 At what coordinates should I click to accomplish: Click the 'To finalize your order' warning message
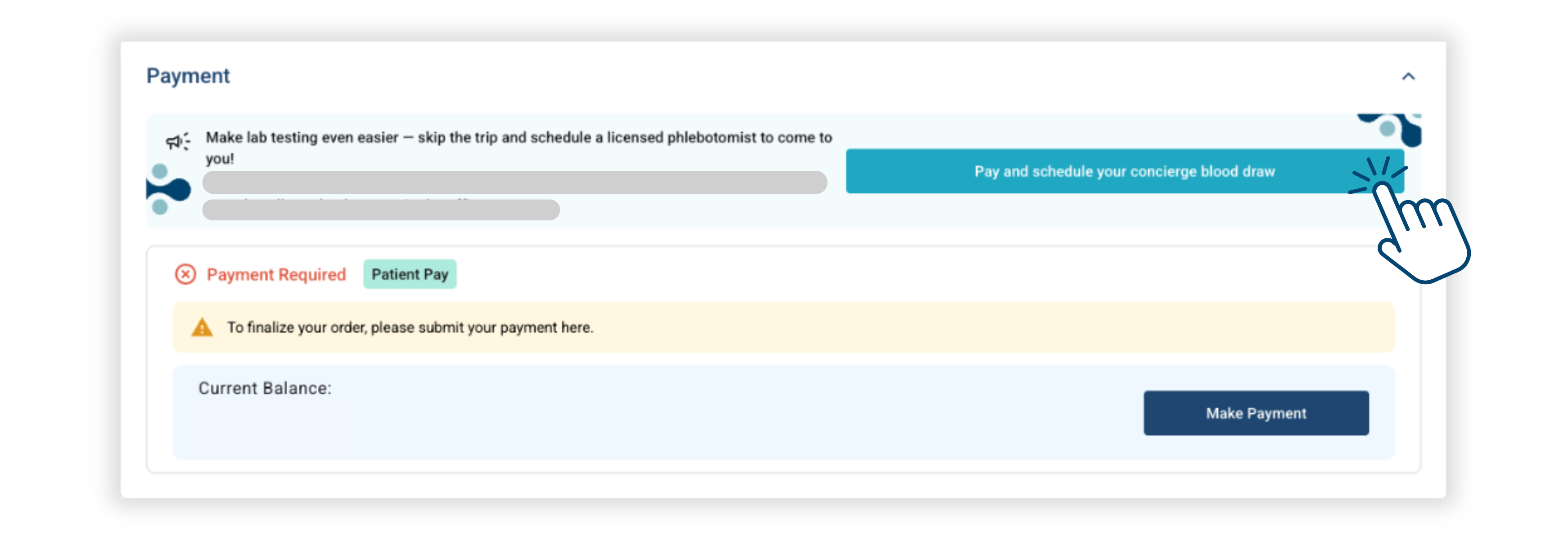410,328
